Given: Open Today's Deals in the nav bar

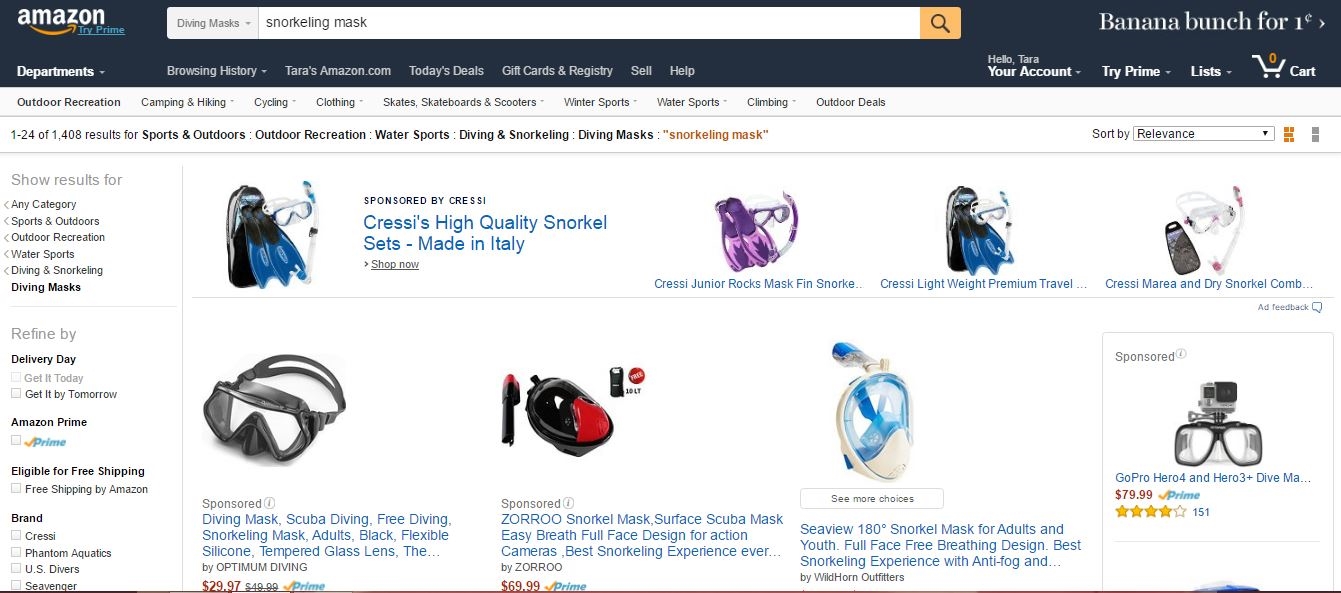Looking at the screenshot, I should 446,71.
